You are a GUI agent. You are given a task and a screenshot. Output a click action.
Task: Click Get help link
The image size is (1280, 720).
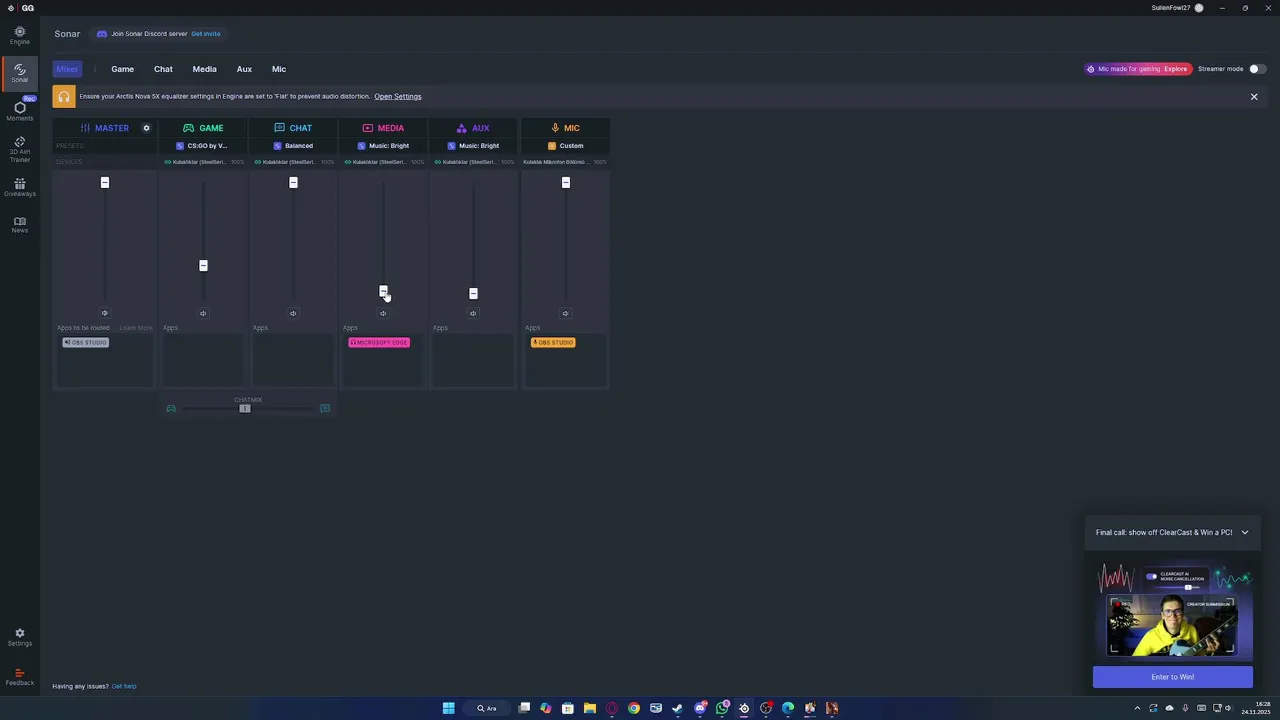coord(124,686)
